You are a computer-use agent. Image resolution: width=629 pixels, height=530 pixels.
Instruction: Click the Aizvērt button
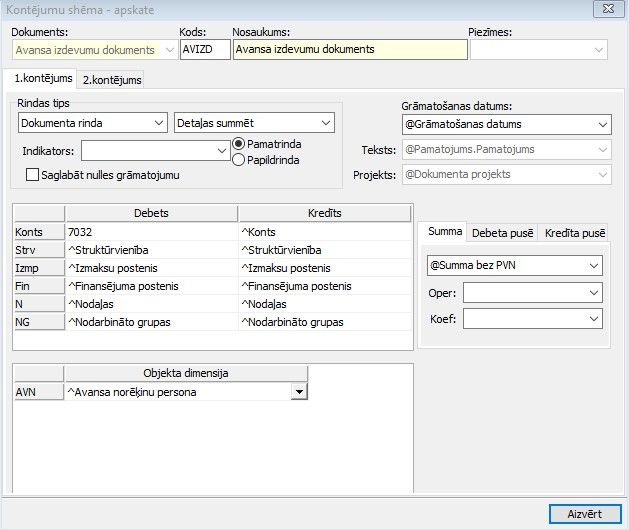point(584,513)
